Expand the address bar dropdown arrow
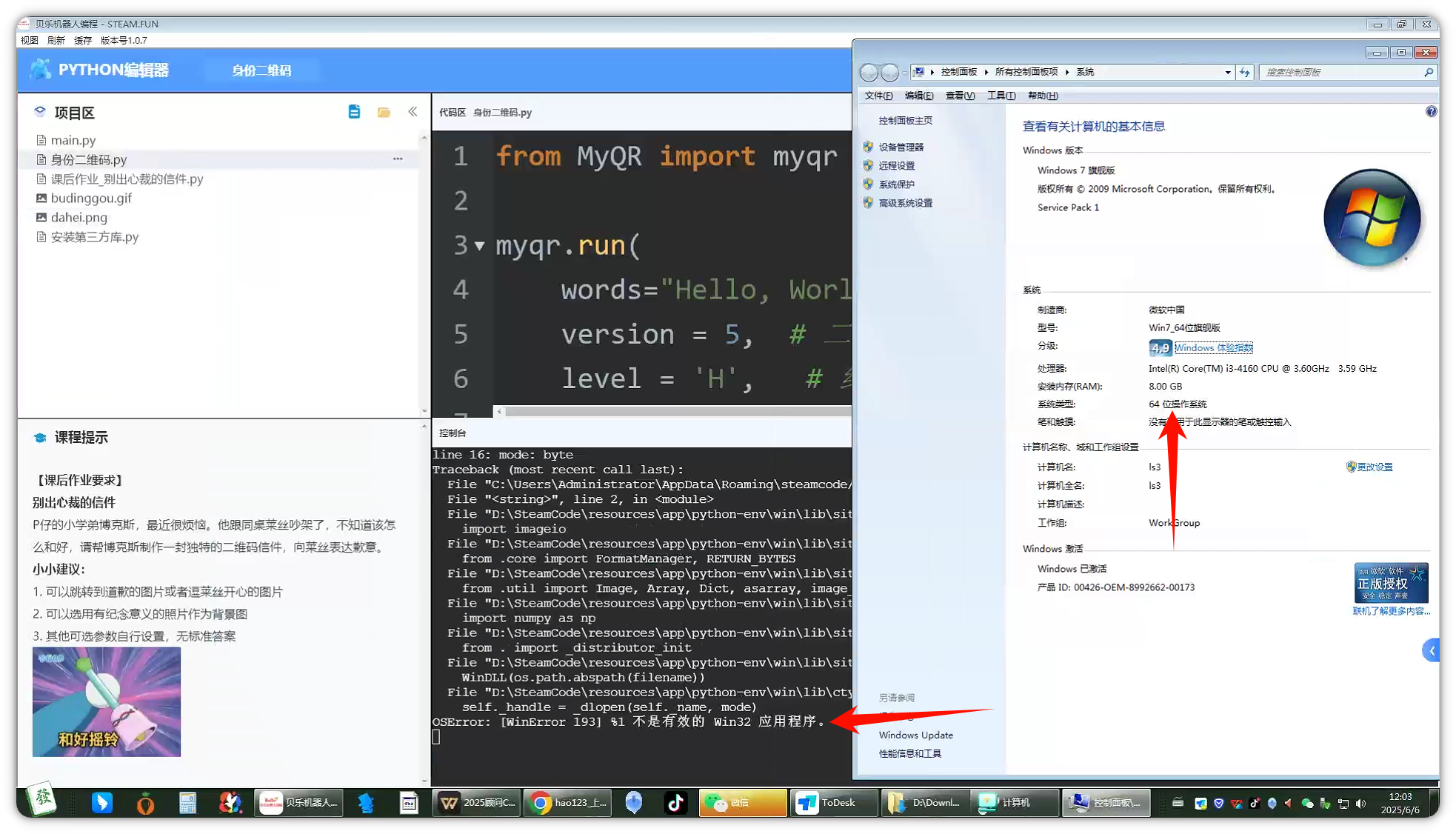Image resolution: width=1456 pixels, height=834 pixels. (x=1227, y=72)
